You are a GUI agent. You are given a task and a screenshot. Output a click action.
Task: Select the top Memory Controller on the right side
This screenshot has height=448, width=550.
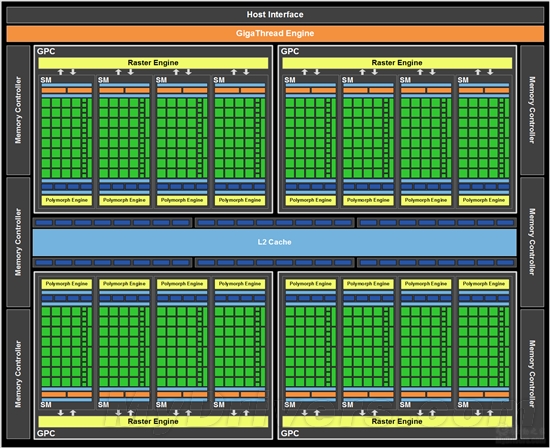coord(532,110)
